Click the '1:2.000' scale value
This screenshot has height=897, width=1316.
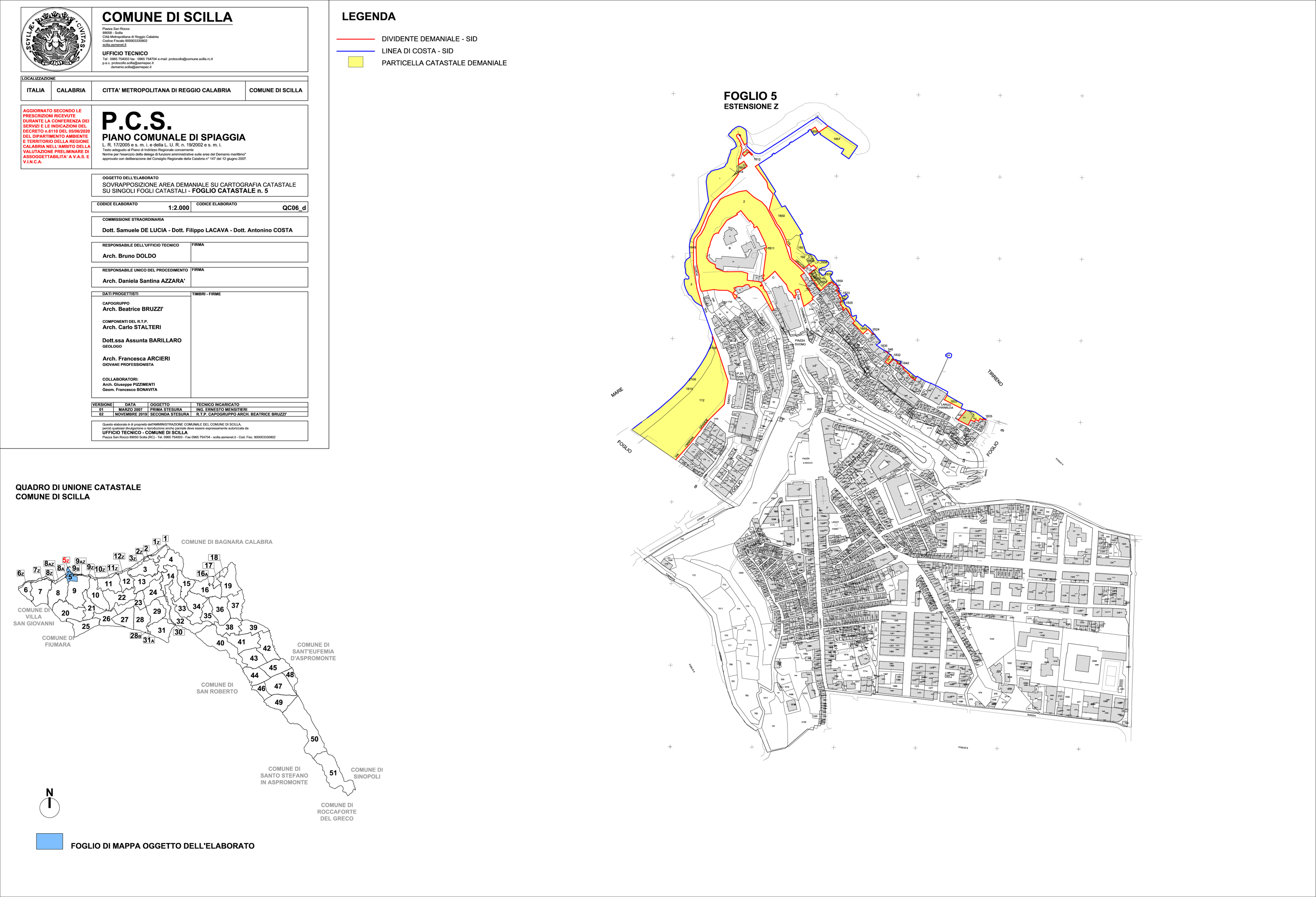pos(179,208)
